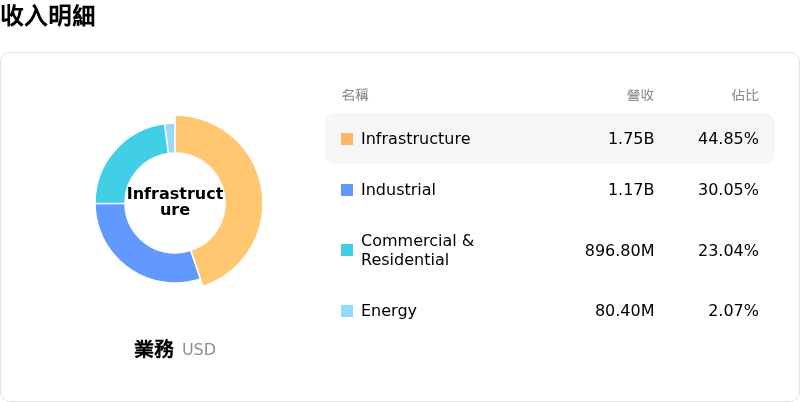Select the thin Energy donut slice
This screenshot has height=402, width=800.
[x=170, y=138]
